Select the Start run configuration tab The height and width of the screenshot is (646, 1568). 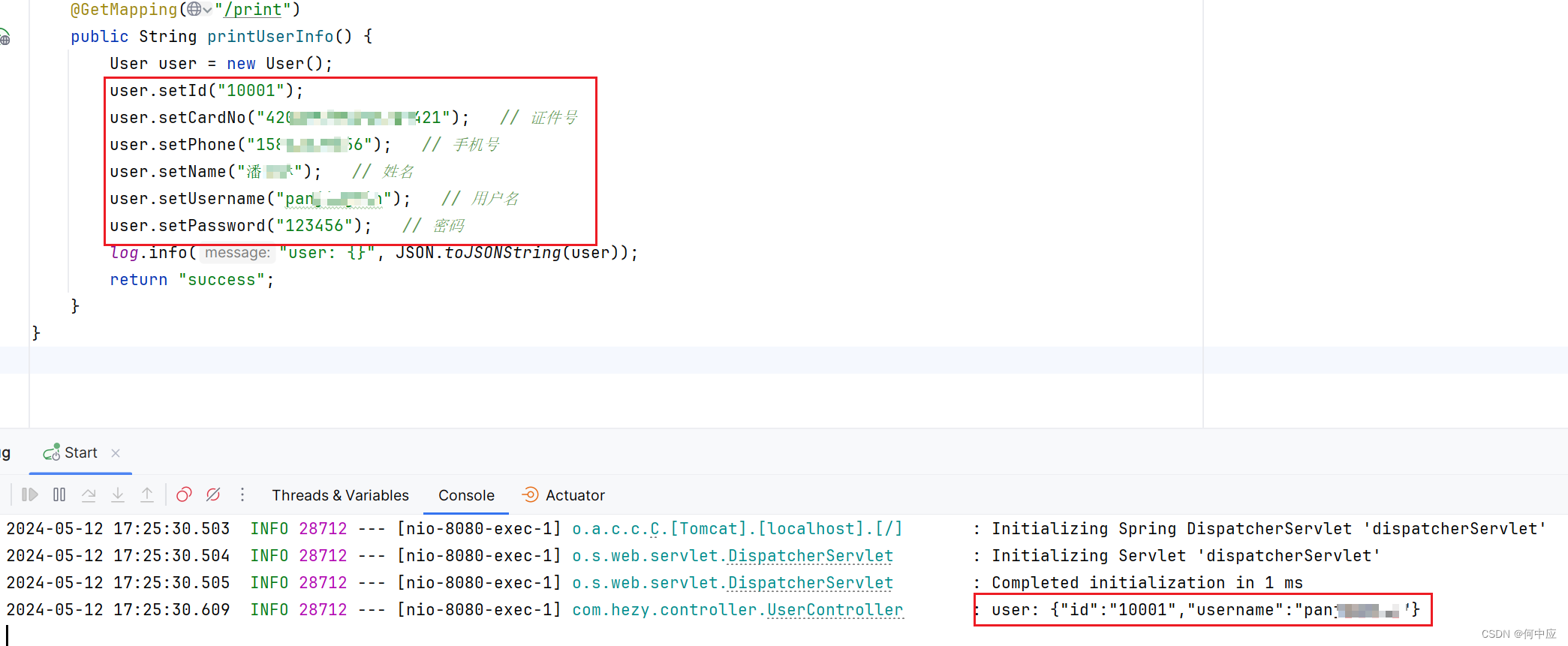80,452
